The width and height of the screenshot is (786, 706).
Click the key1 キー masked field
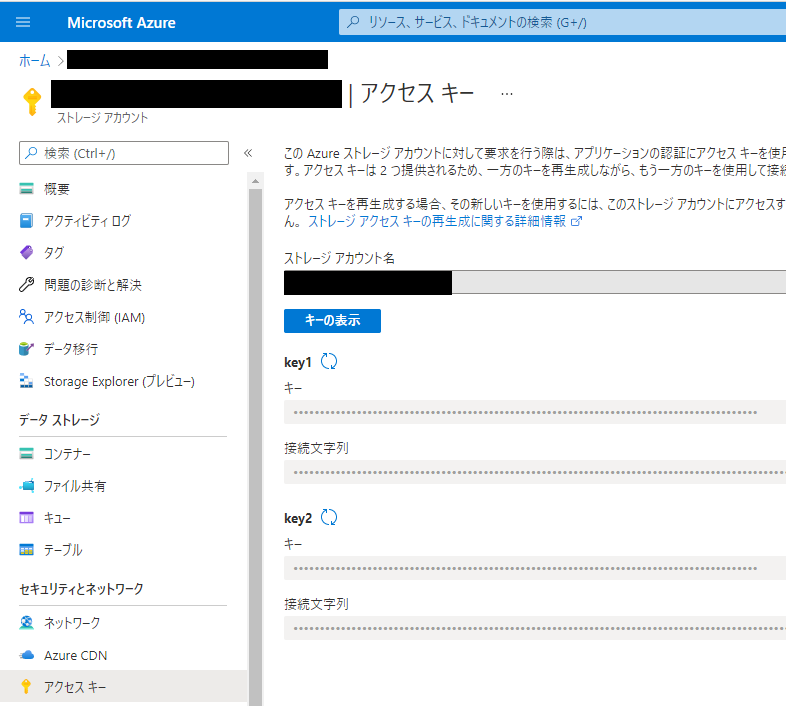pyautogui.click(x=535, y=412)
